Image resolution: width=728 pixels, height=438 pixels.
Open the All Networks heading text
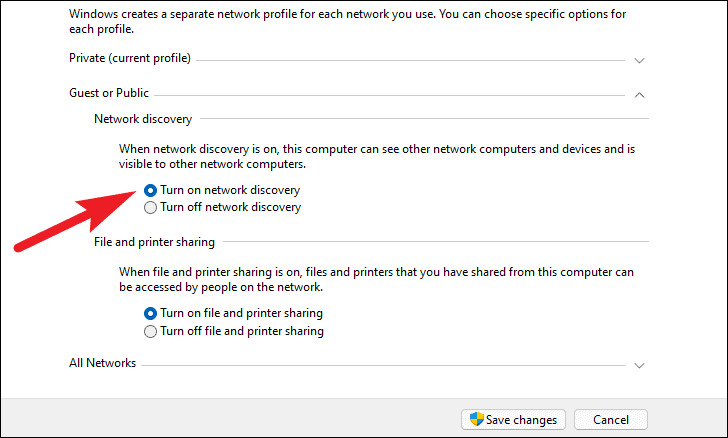(x=103, y=363)
